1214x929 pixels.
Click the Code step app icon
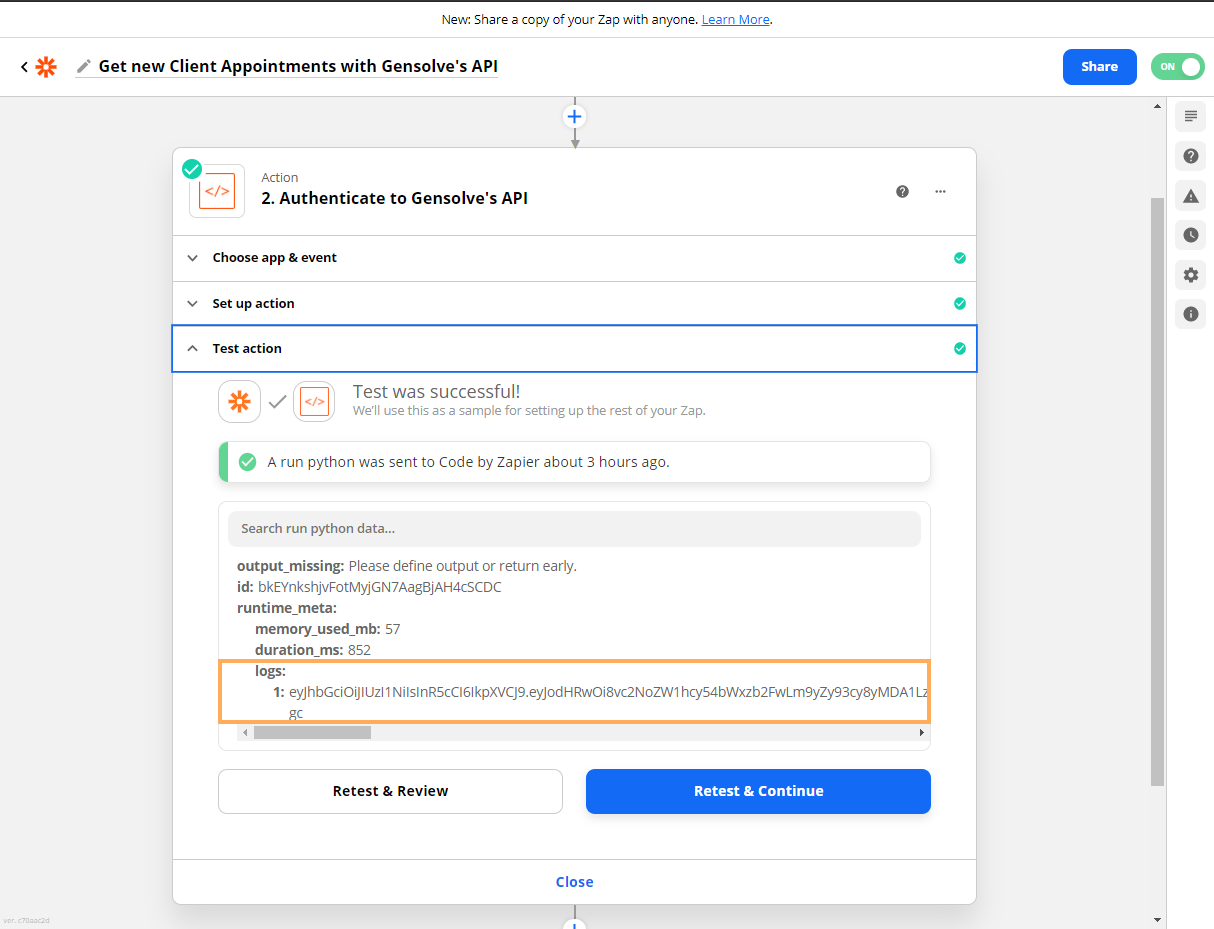pos(217,191)
